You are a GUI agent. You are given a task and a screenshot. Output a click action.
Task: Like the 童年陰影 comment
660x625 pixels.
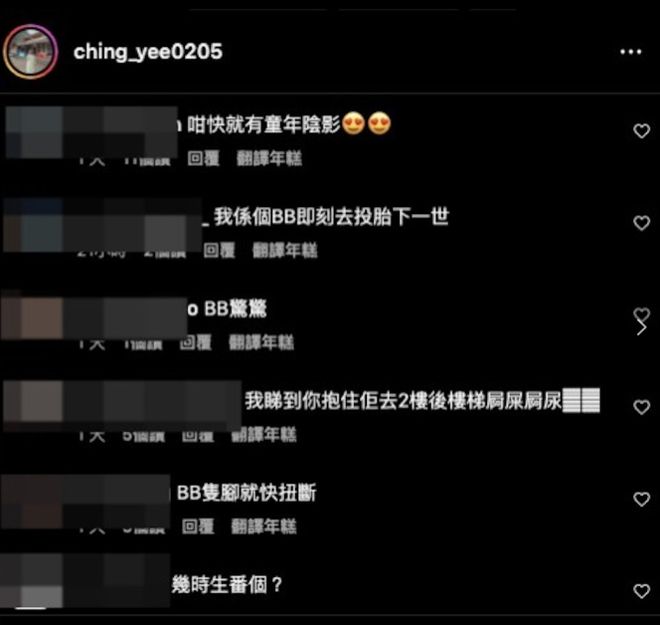(x=641, y=131)
